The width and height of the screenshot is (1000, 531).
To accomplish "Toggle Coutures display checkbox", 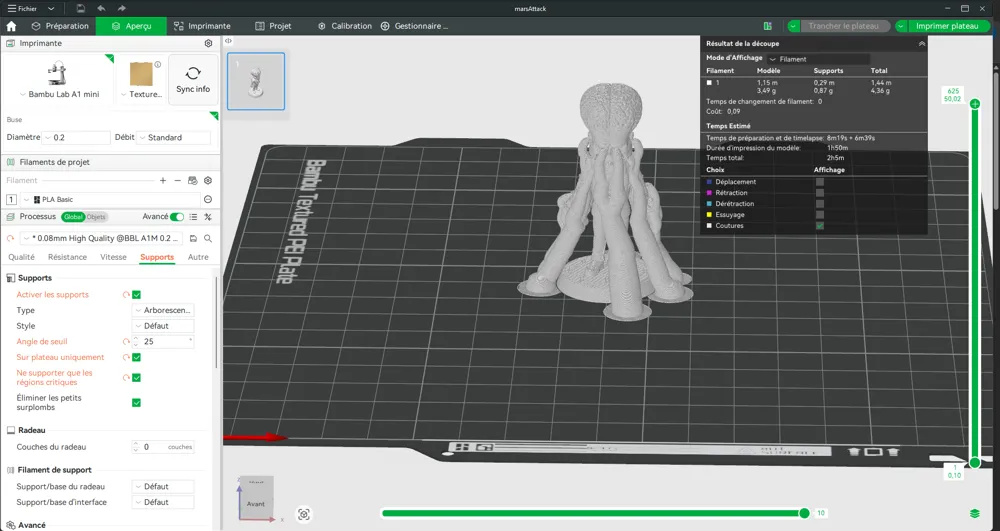I will pyautogui.click(x=820, y=226).
